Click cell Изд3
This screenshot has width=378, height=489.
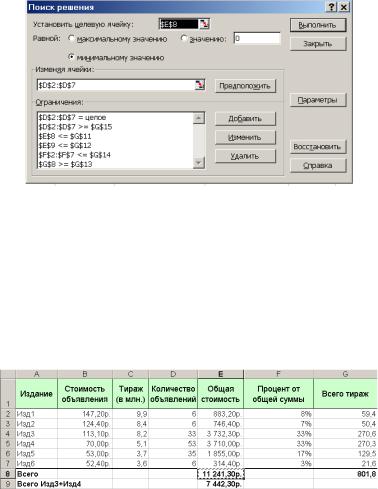pos(37,434)
